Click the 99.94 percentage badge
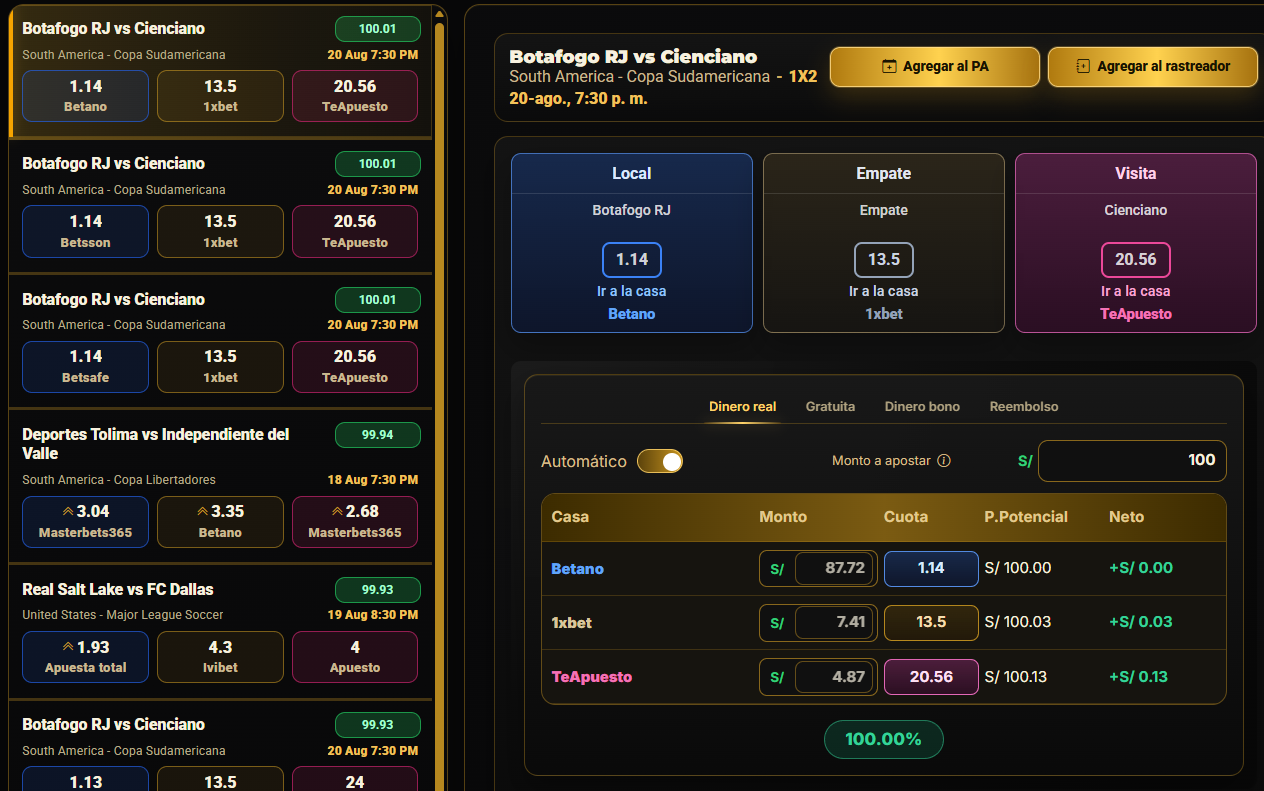The height and width of the screenshot is (791, 1264). (x=378, y=435)
